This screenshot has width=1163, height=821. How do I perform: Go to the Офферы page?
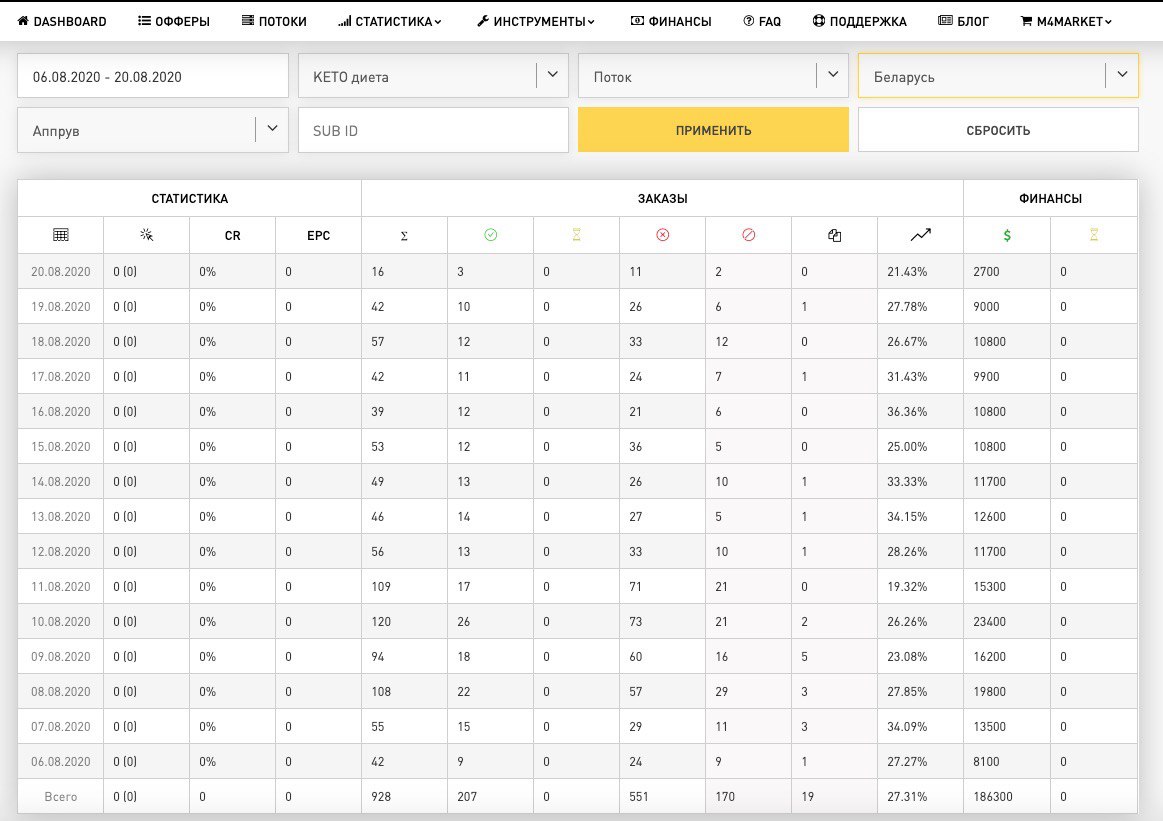[174, 22]
